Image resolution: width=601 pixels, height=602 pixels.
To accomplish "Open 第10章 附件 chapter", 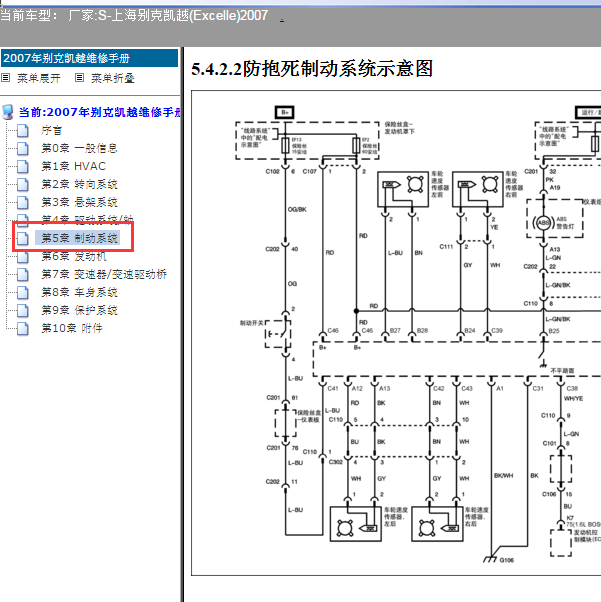I will [71, 328].
